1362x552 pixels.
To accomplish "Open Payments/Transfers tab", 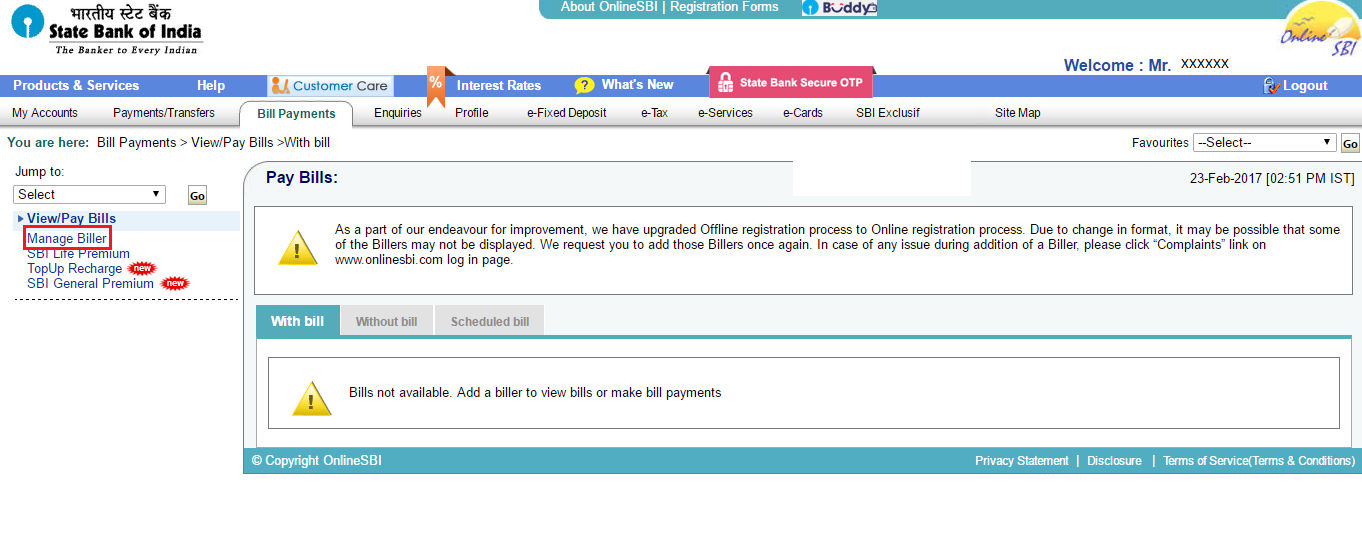I will point(164,113).
